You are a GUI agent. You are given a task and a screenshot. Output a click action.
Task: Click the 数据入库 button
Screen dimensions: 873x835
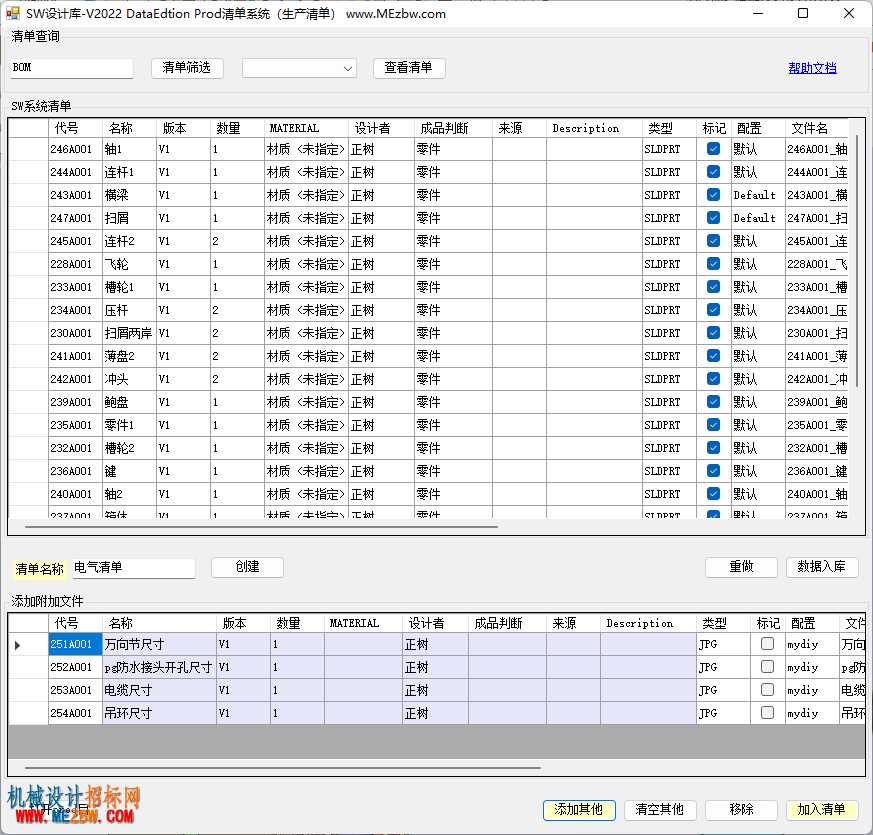[x=822, y=567]
